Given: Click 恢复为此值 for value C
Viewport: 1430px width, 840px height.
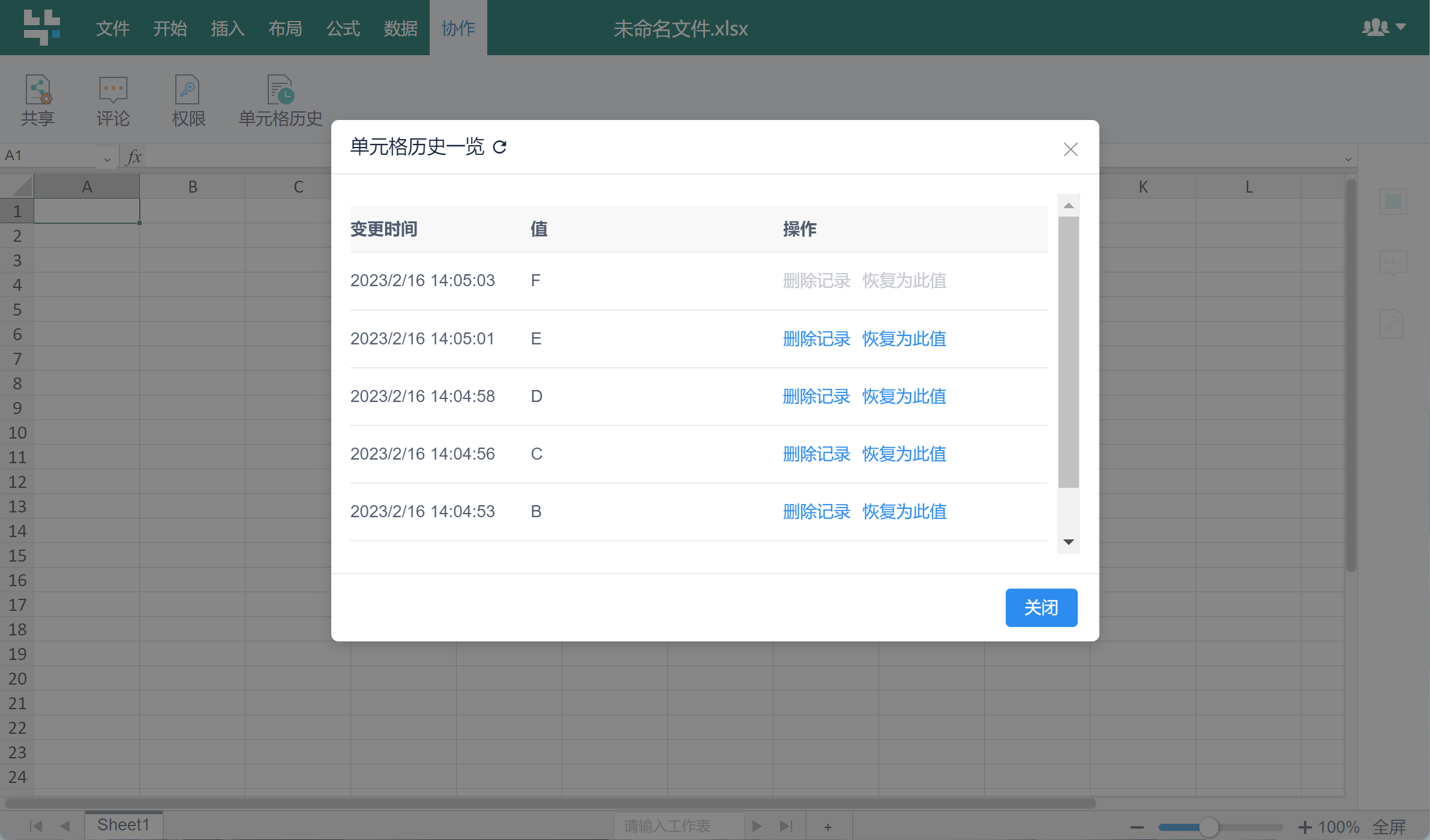Looking at the screenshot, I should [x=904, y=454].
